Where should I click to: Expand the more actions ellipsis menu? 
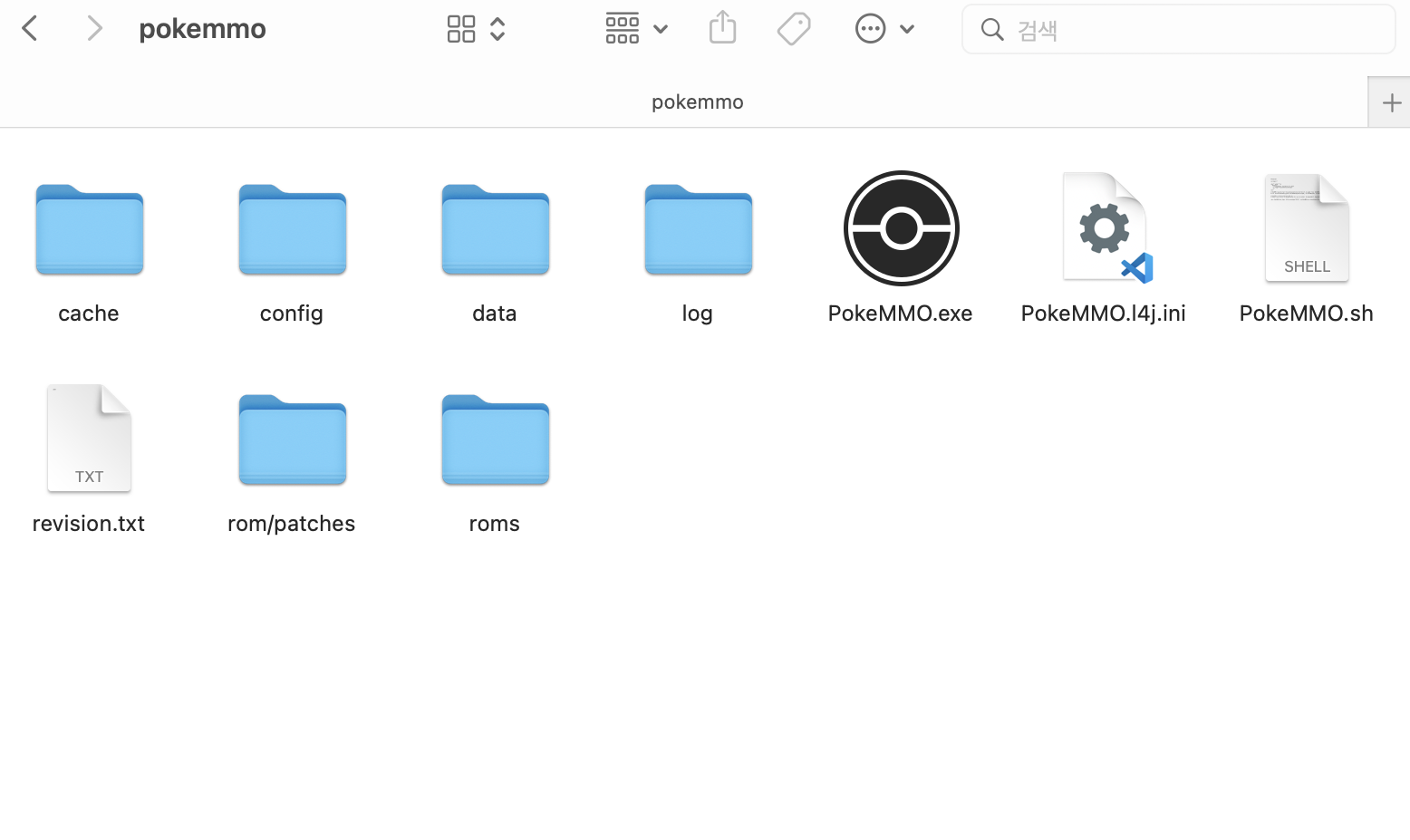click(x=884, y=29)
